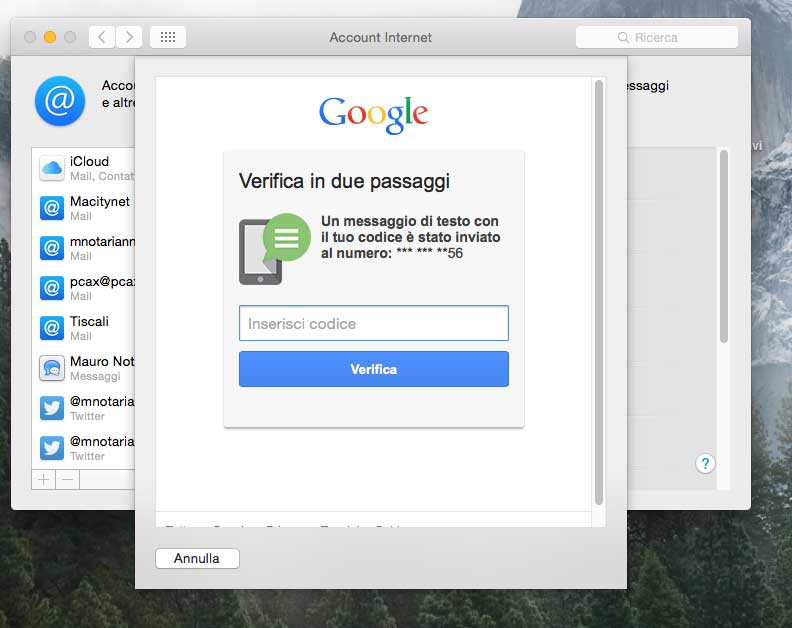Select the Mauro Not account name

coord(102,361)
